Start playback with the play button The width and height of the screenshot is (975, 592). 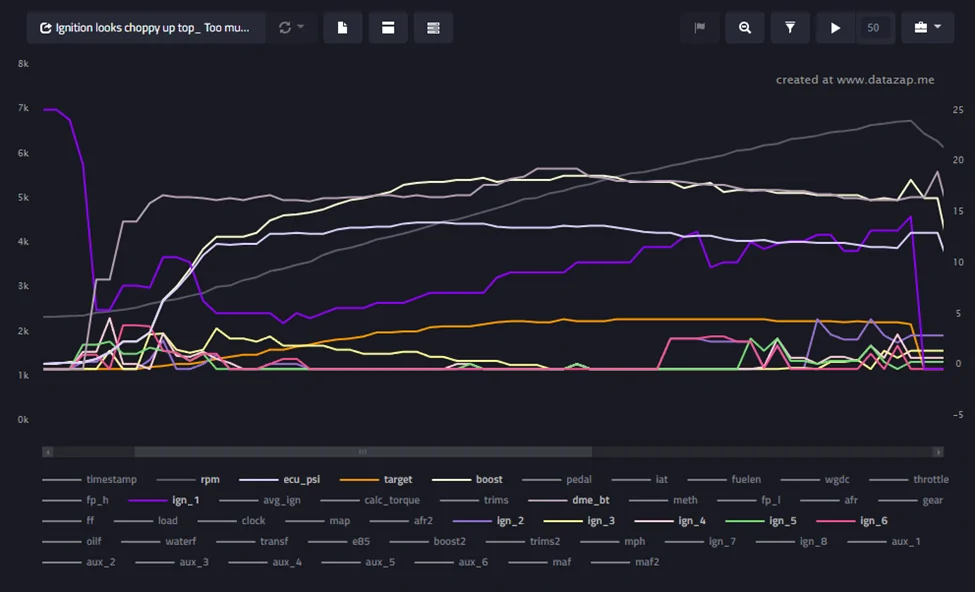coord(836,28)
